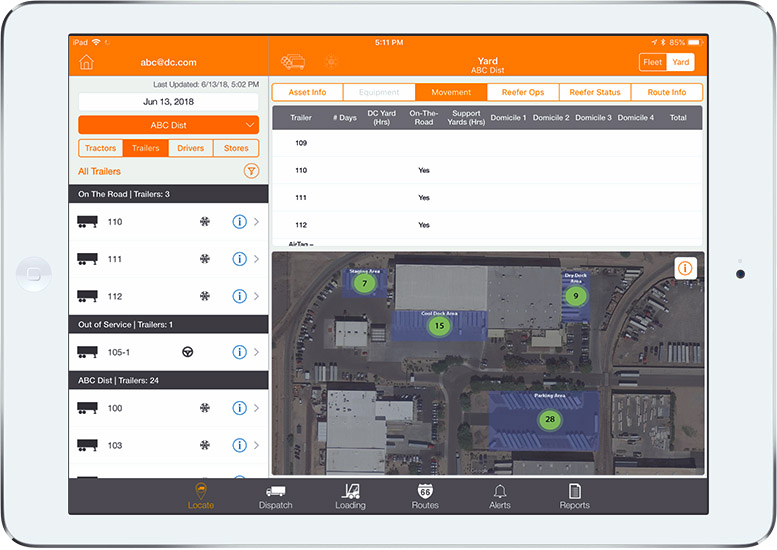
Task: Switch to the Route Info tab
Action: click(x=666, y=92)
